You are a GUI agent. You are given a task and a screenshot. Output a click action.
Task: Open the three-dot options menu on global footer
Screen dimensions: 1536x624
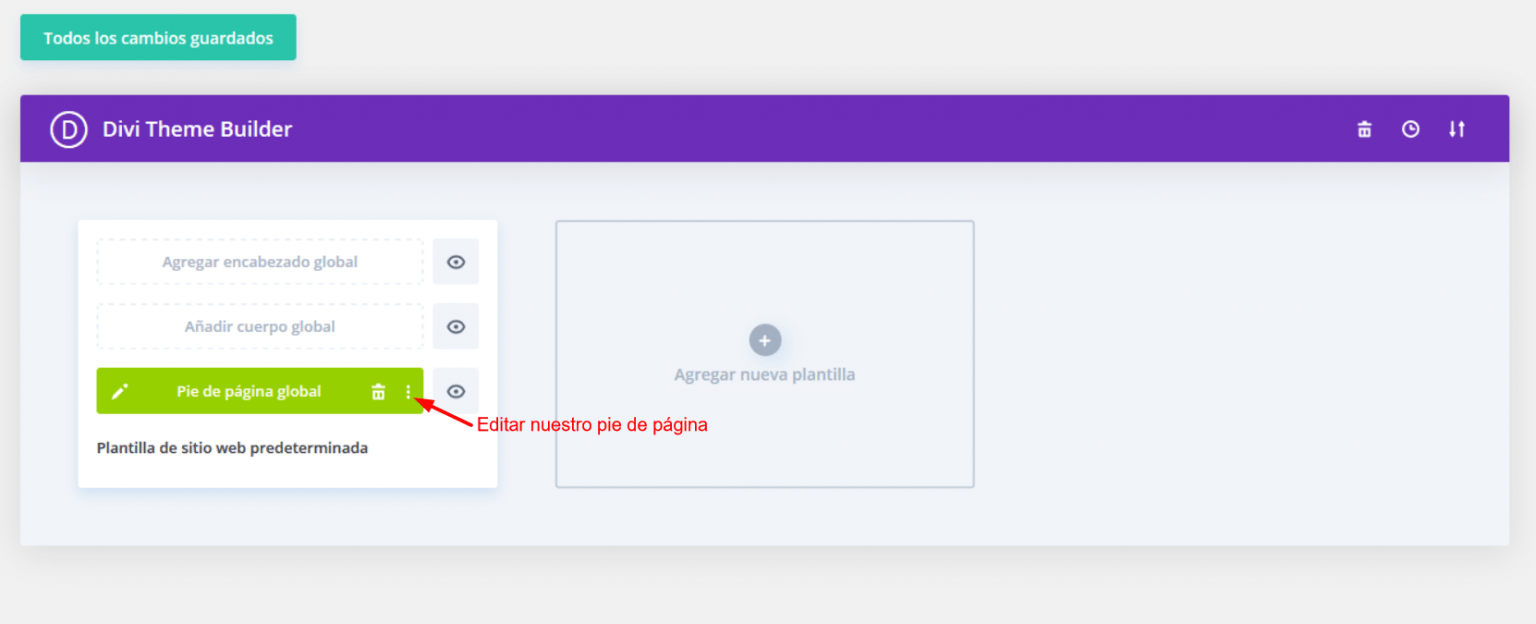(408, 392)
